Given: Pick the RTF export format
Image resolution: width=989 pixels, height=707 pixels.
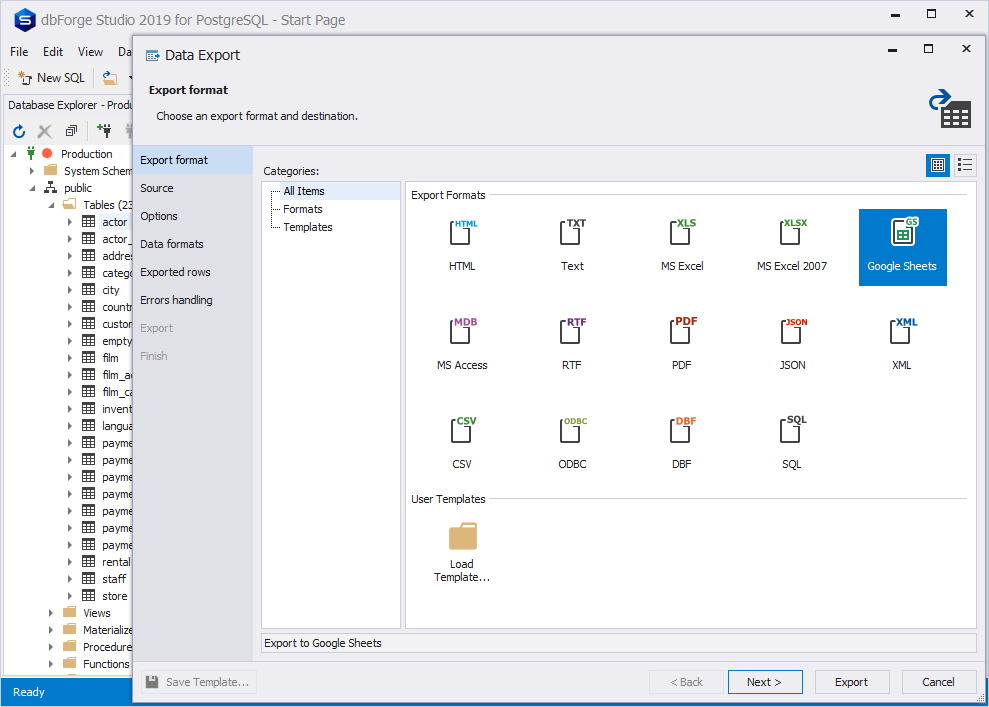Looking at the screenshot, I should (572, 345).
